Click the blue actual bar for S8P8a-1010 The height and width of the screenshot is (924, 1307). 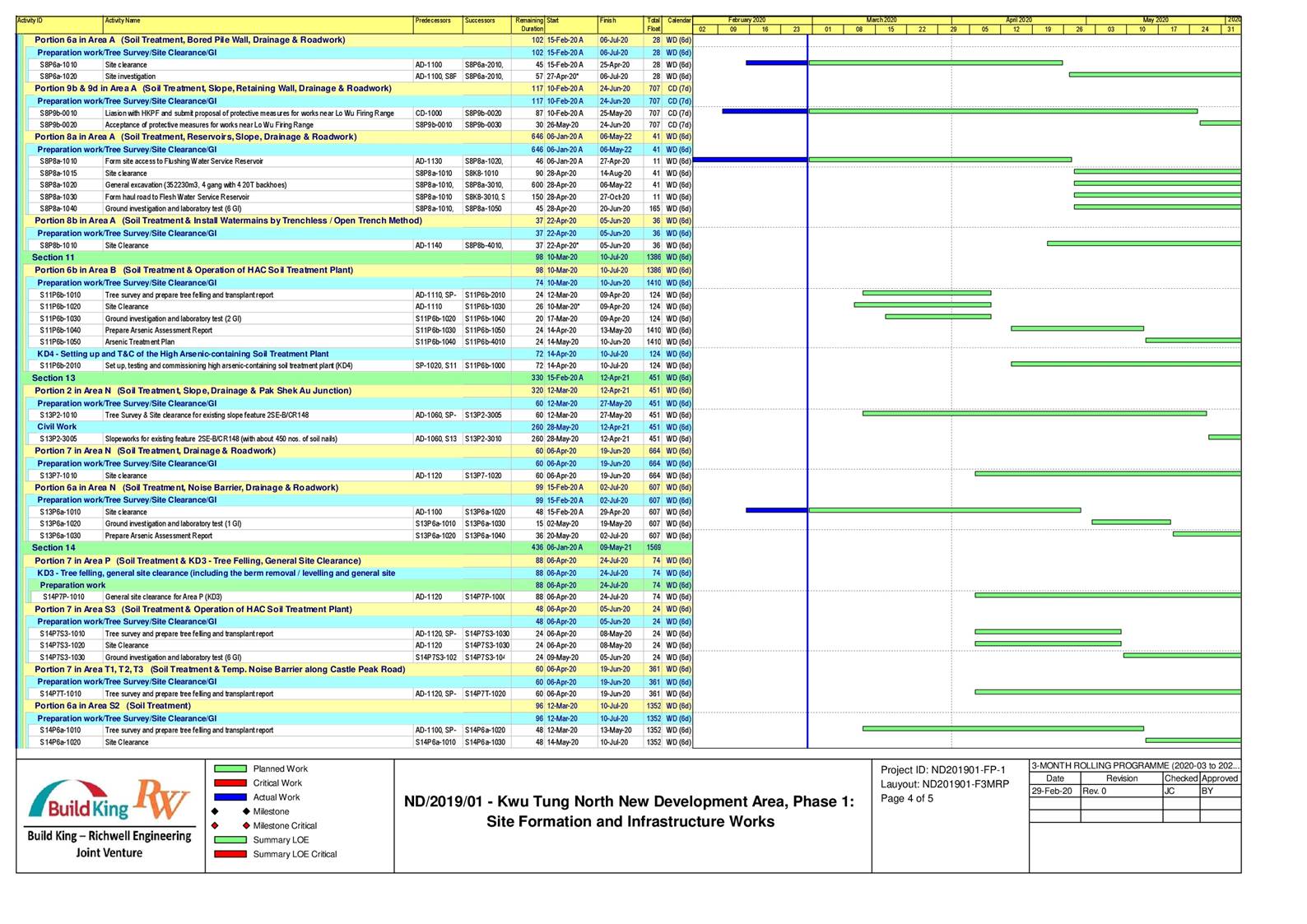tap(750, 160)
